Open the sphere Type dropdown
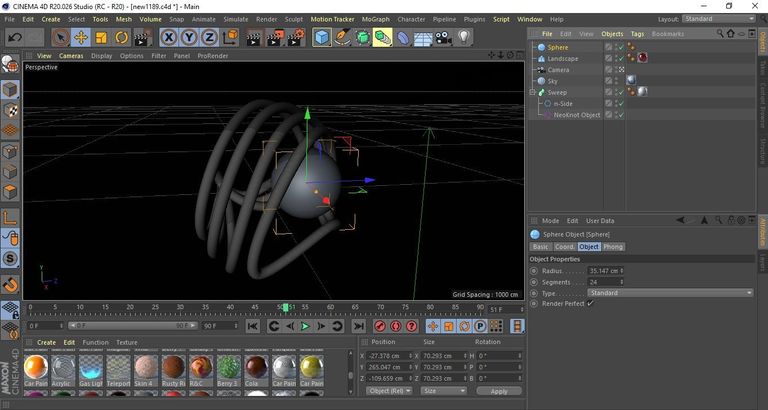Image resolution: width=768 pixels, height=410 pixels. click(x=670, y=293)
